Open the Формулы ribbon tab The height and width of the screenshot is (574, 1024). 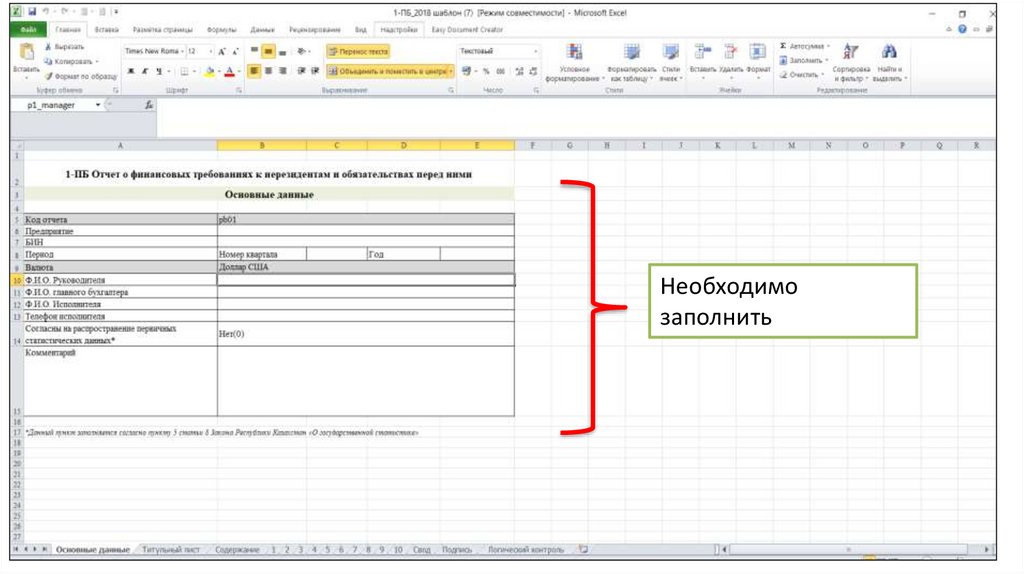click(x=221, y=30)
